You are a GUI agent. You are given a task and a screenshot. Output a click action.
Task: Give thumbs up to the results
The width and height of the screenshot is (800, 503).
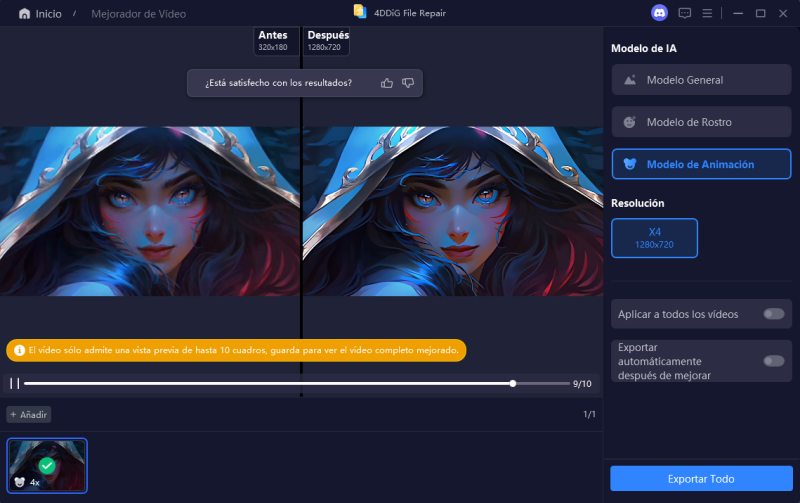[x=387, y=83]
